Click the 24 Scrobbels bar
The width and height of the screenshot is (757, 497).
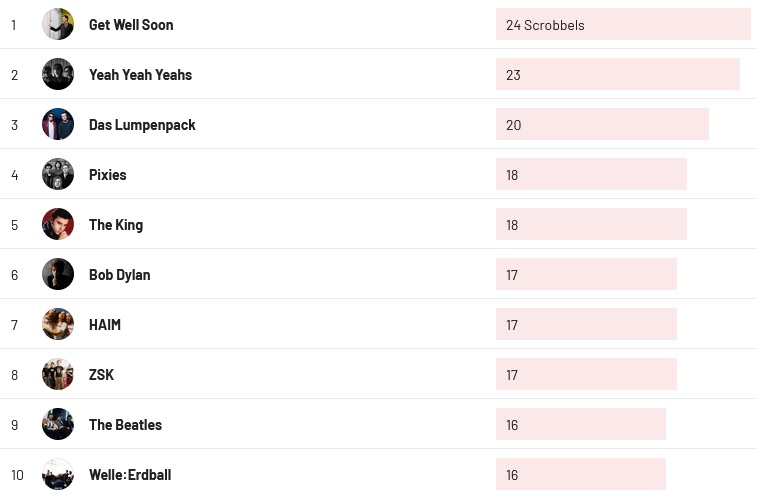tap(623, 25)
